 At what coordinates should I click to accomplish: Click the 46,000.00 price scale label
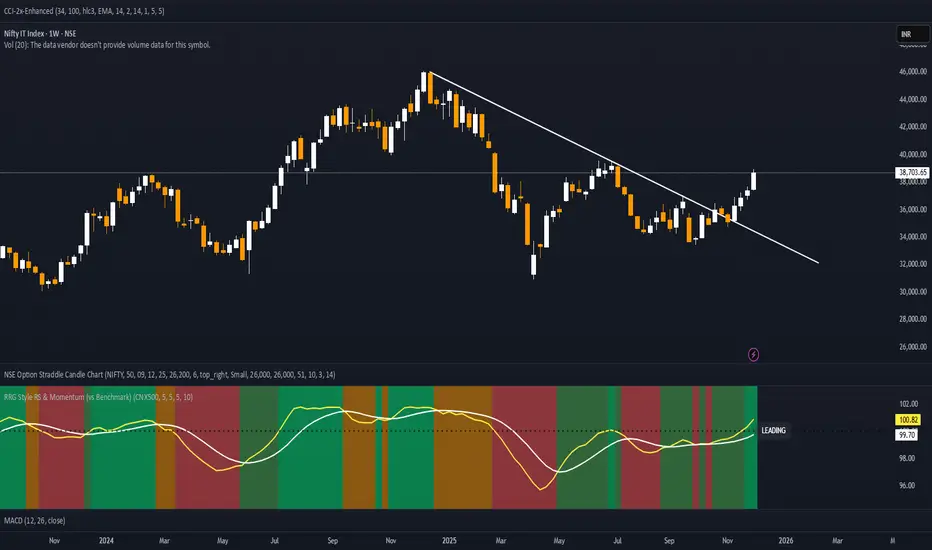click(x=913, y=71)
